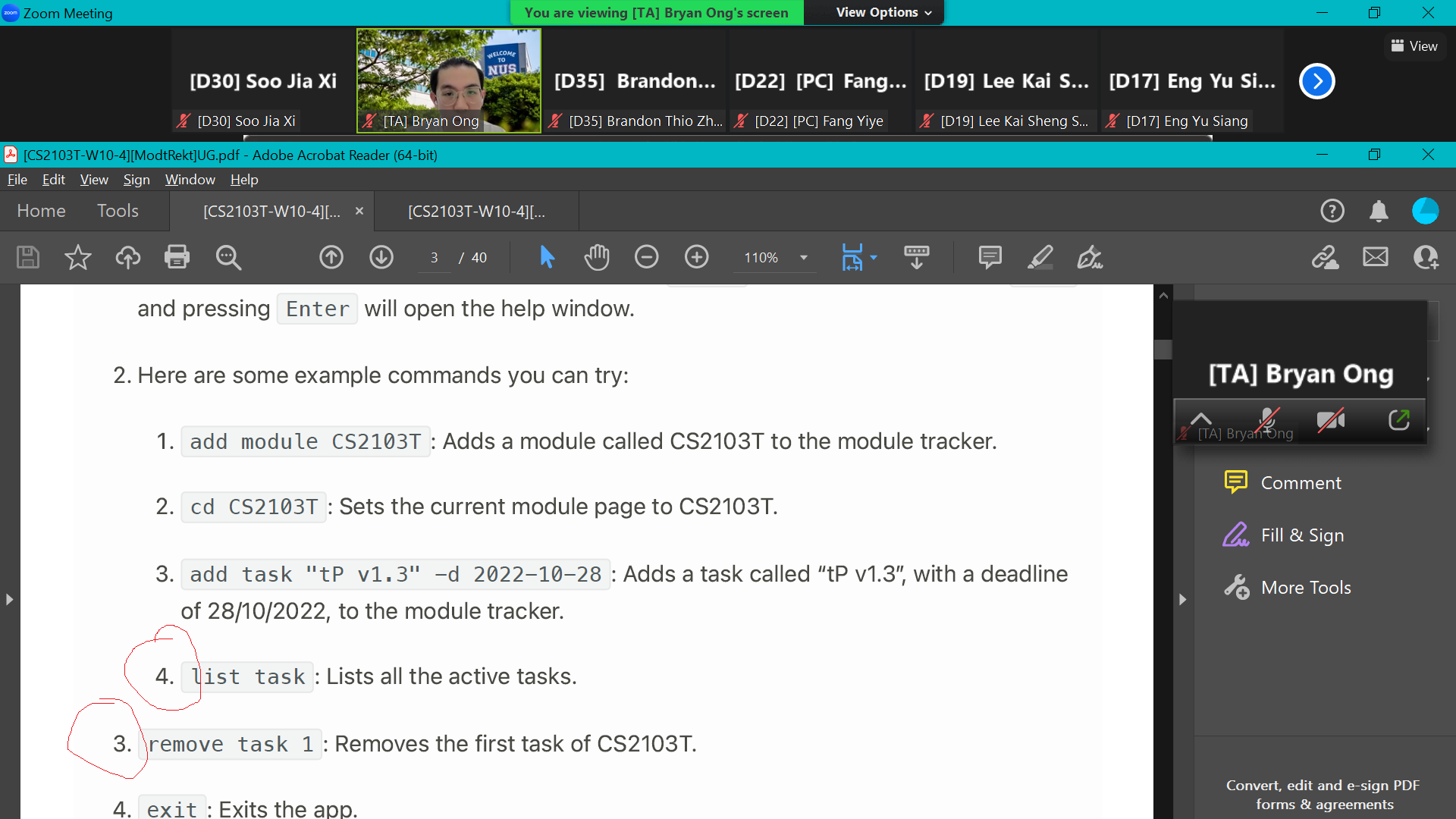
Task: Click the Add comment note icon
Action: coord(990,258)
